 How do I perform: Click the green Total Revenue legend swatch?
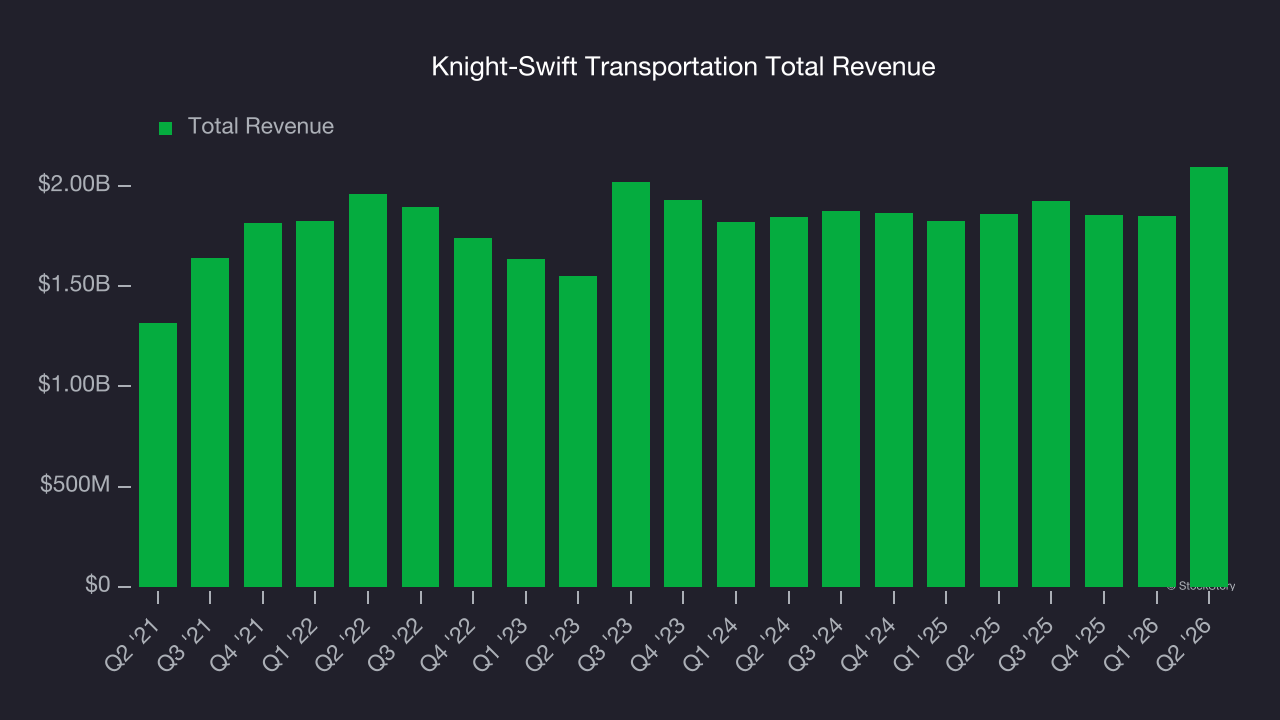pos(166,128)
